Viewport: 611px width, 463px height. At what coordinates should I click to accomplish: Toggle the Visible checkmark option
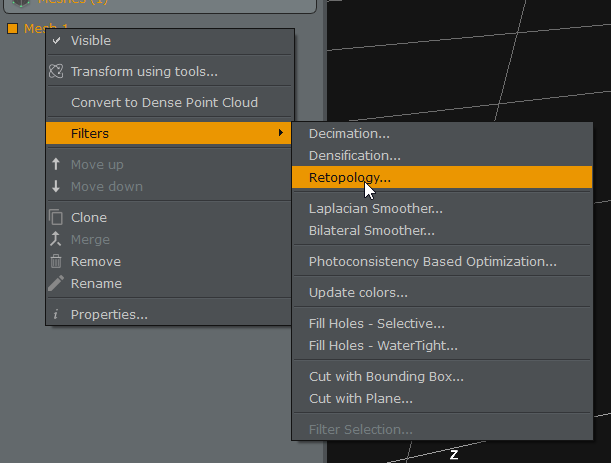(x=57, y=41)
